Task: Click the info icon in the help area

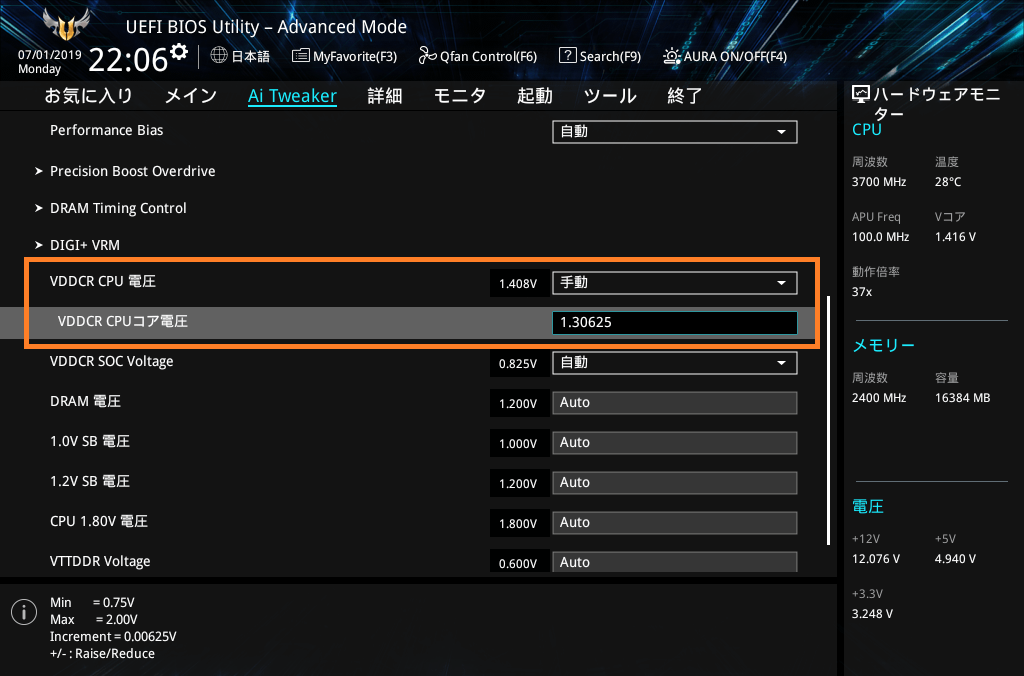Action: pyautogui.click(x=24, y=612)
